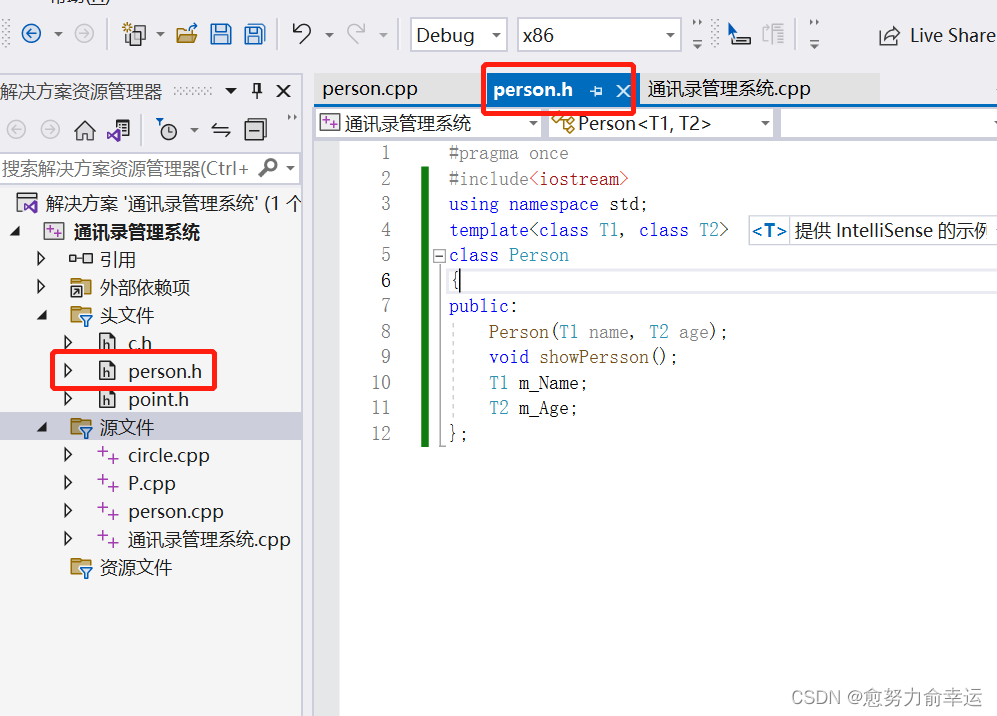
Task: Click the Pending Changes Filter clock icon
Action: (167, 130)
